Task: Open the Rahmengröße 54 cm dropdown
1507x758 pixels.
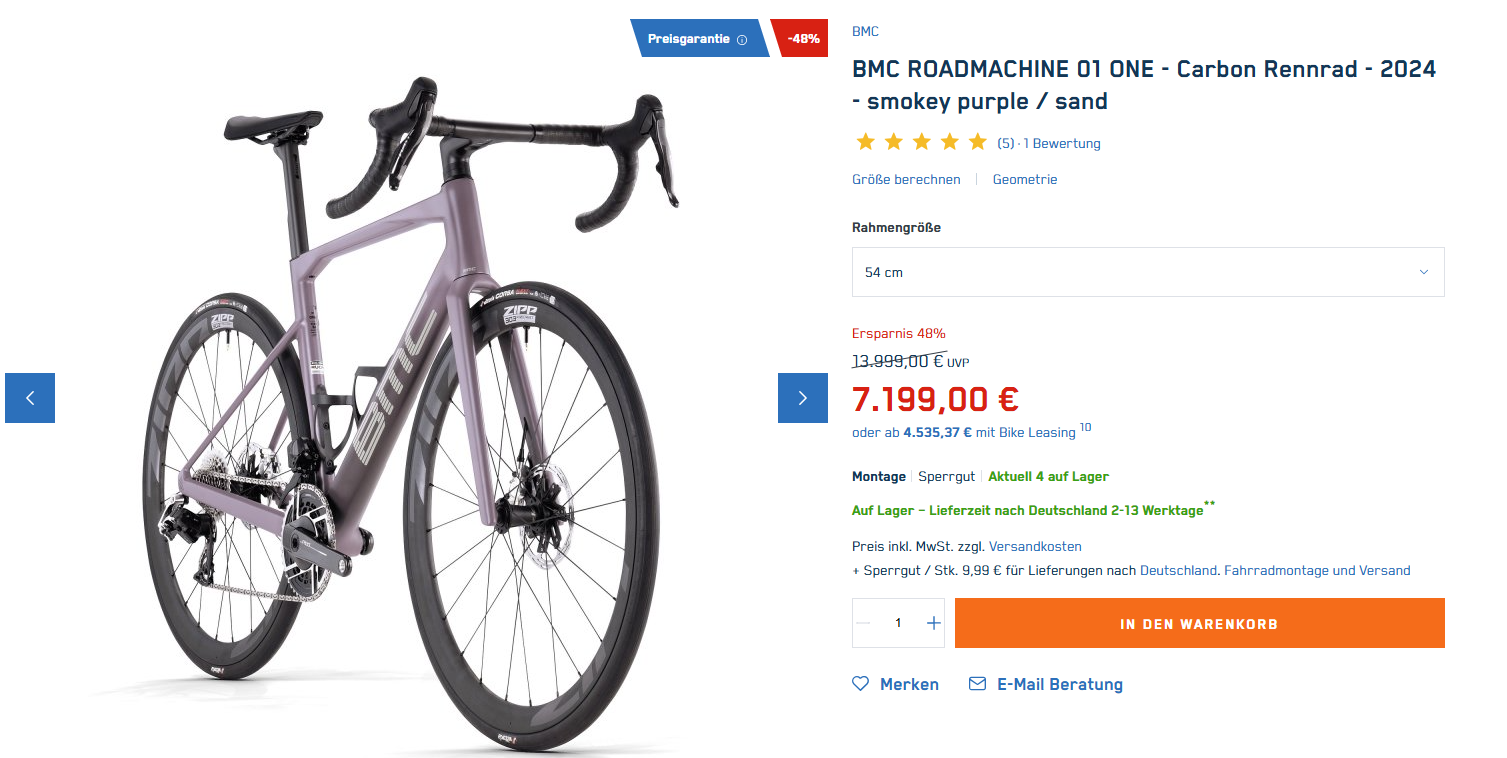Action: pos(1147,272)
